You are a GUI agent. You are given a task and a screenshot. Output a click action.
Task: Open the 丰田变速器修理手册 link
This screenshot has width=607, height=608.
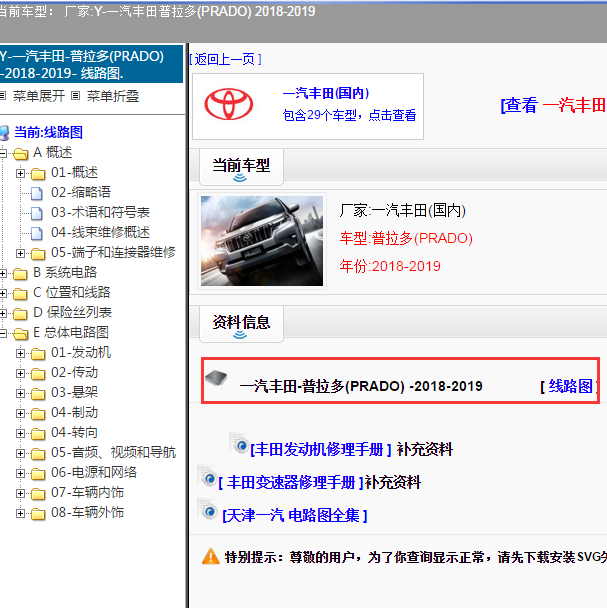coord(291,483)
